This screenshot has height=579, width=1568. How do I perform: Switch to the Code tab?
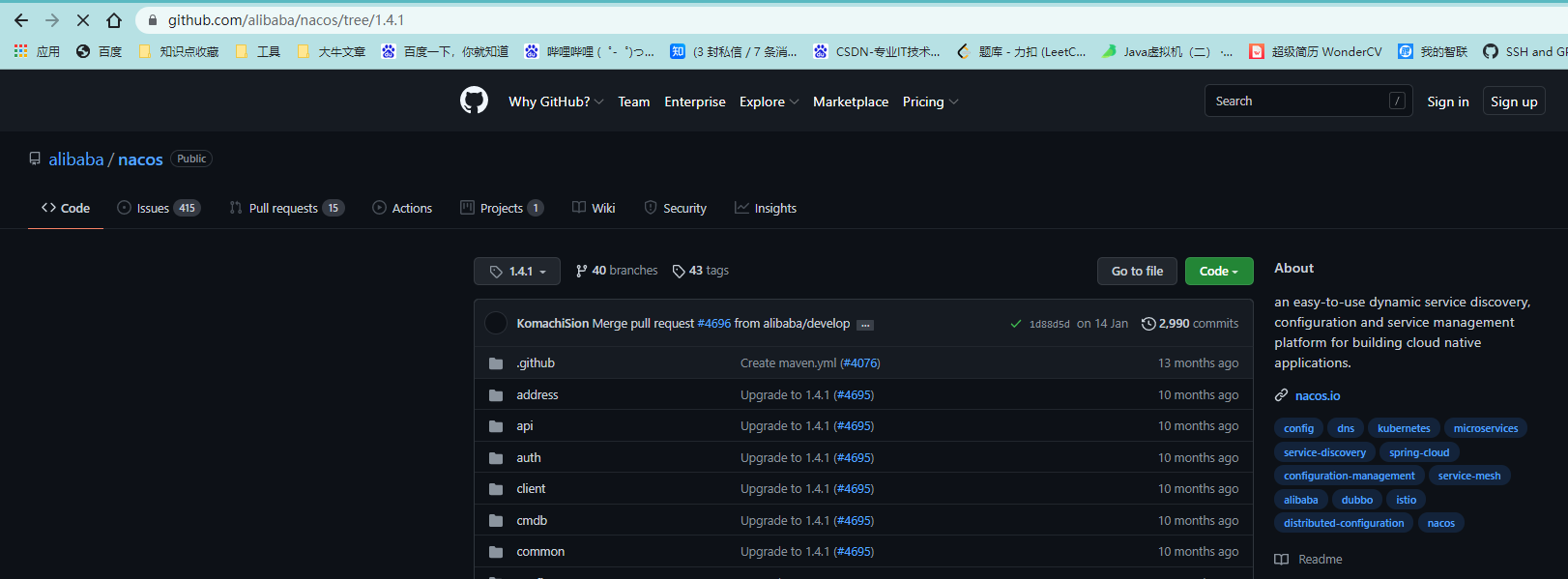[x=66, y=208]
